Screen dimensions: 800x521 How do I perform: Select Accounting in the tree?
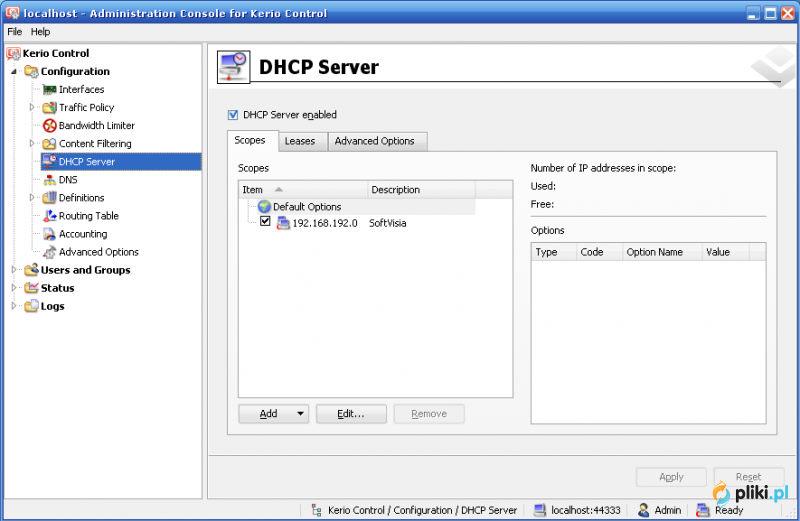[83, 234]
